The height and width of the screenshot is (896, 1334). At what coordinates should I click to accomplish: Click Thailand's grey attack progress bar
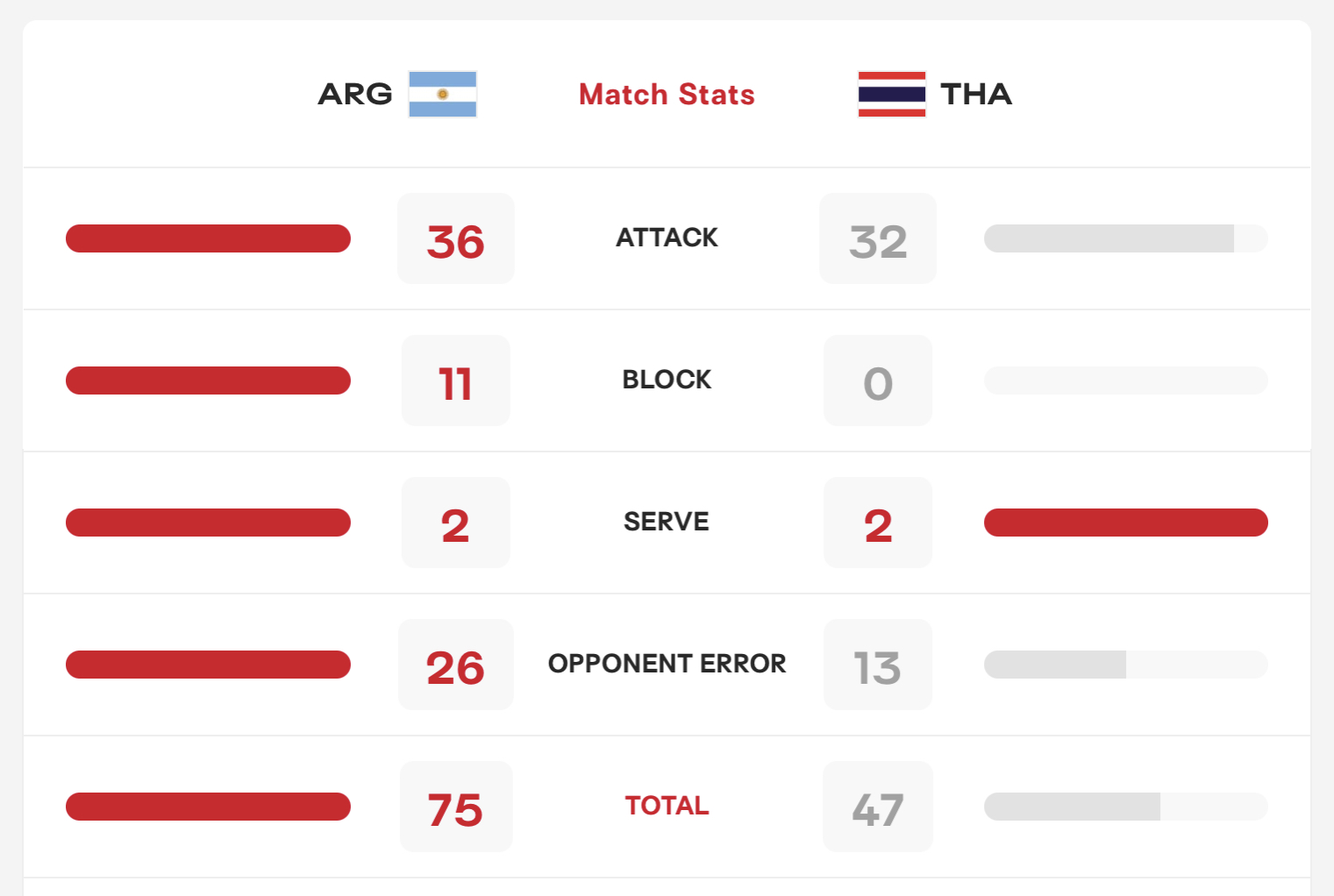pos(1126,238)
